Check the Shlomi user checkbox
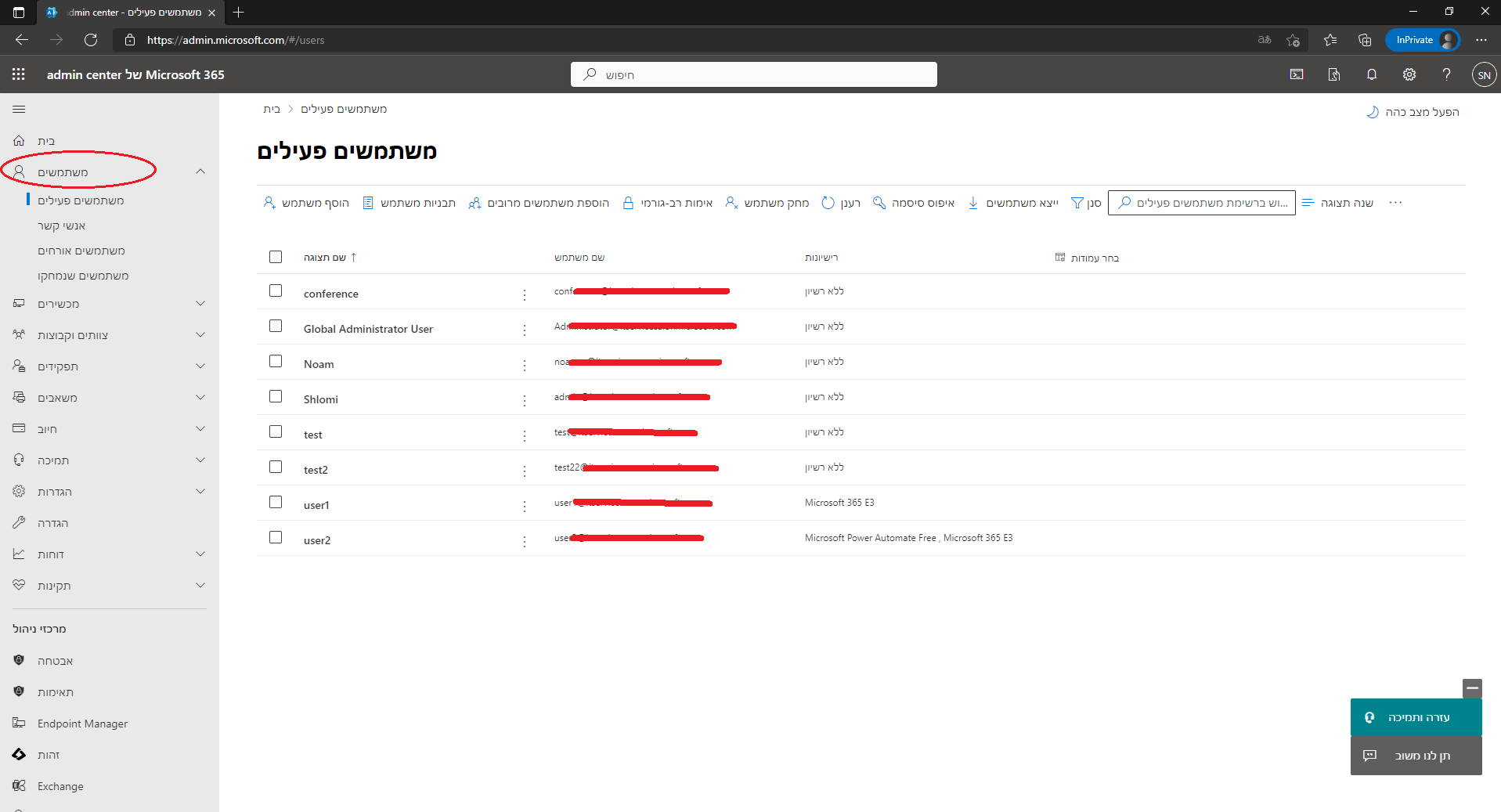Screen dimensions: 1501x812 (276, 396)
